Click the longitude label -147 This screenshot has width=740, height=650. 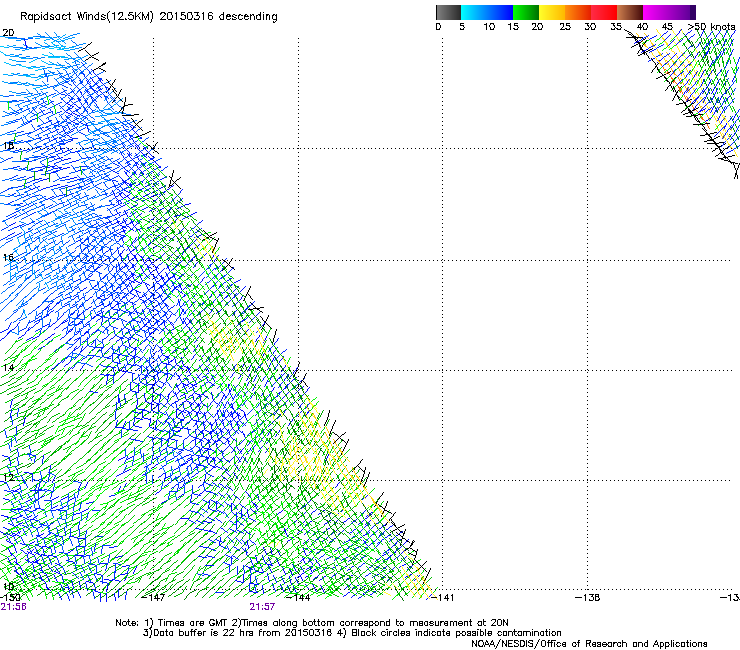point(153,597)
